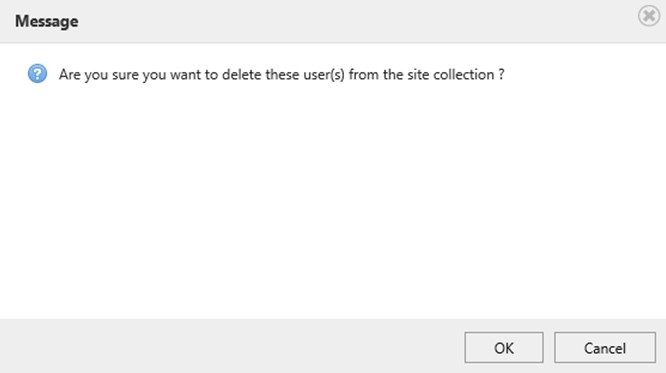Click the empty white dialog body
The width and height of the screenshot is (666, 373).
333,200
